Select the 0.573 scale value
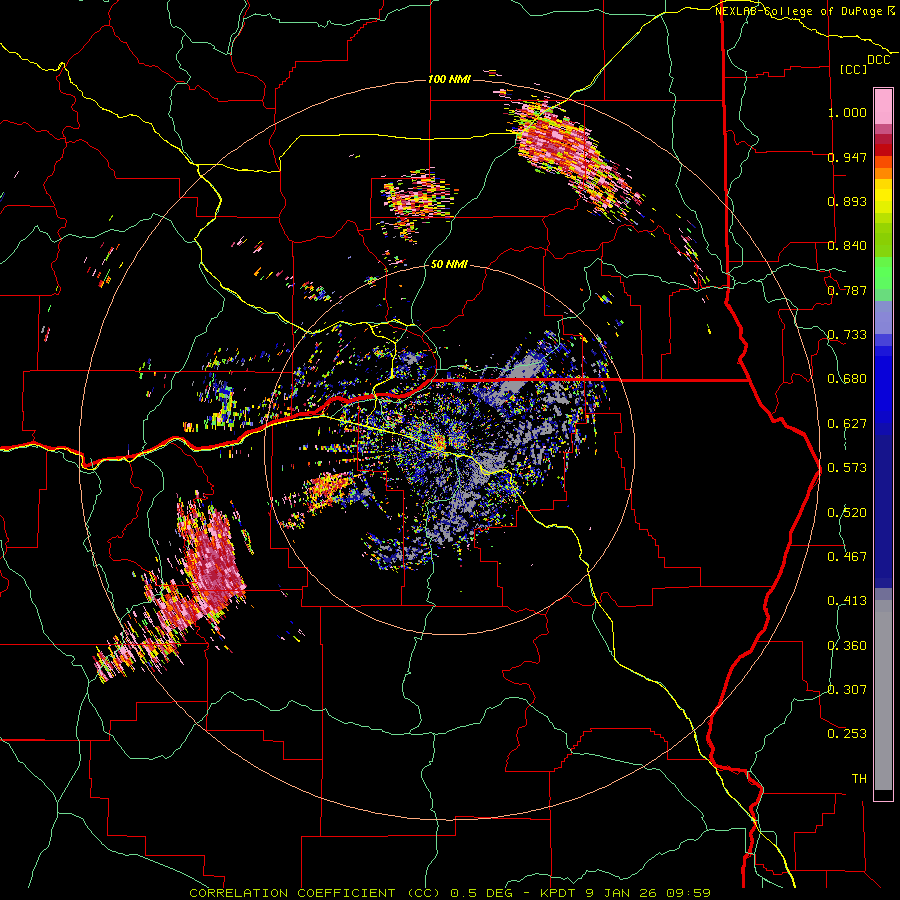Viewport: 900px width, 900px height. point(847,468)
